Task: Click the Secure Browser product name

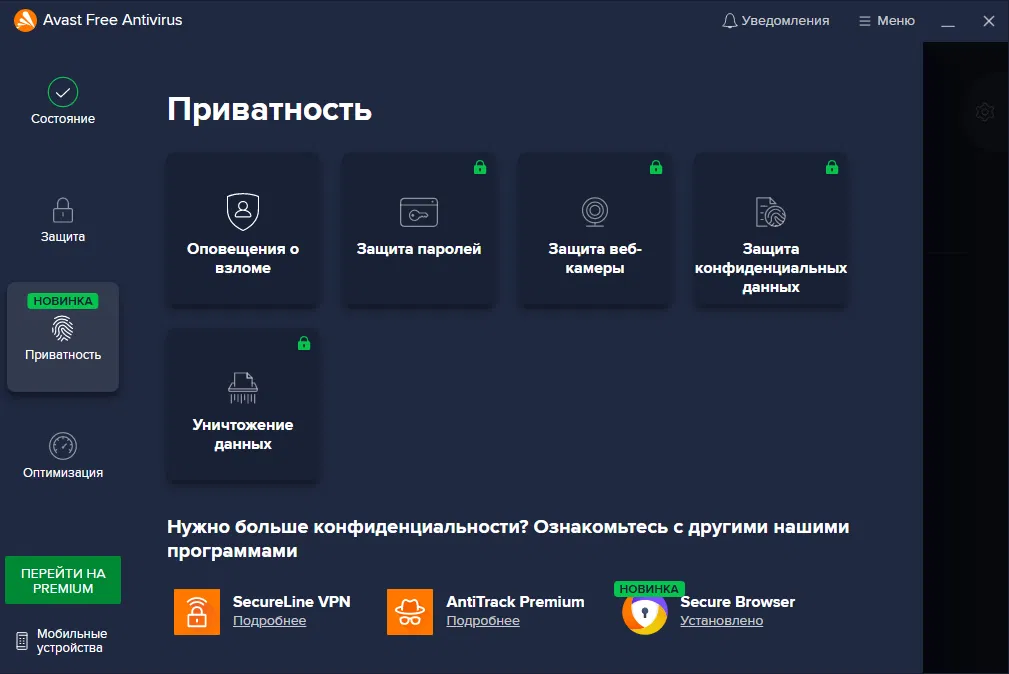Action: click(x=737, y=602)
